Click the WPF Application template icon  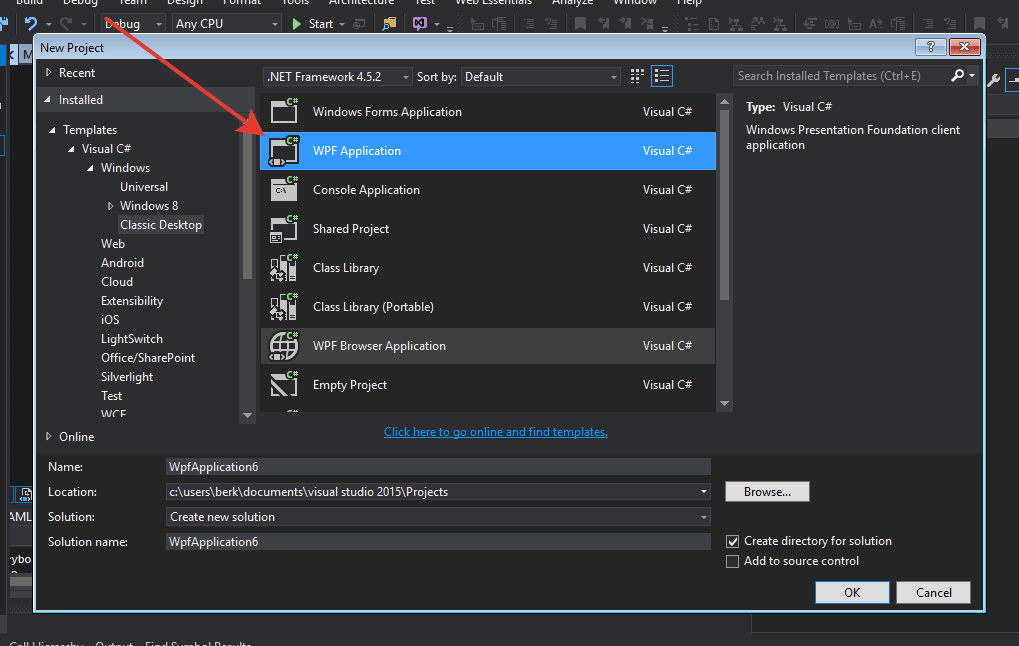[284, 150]
